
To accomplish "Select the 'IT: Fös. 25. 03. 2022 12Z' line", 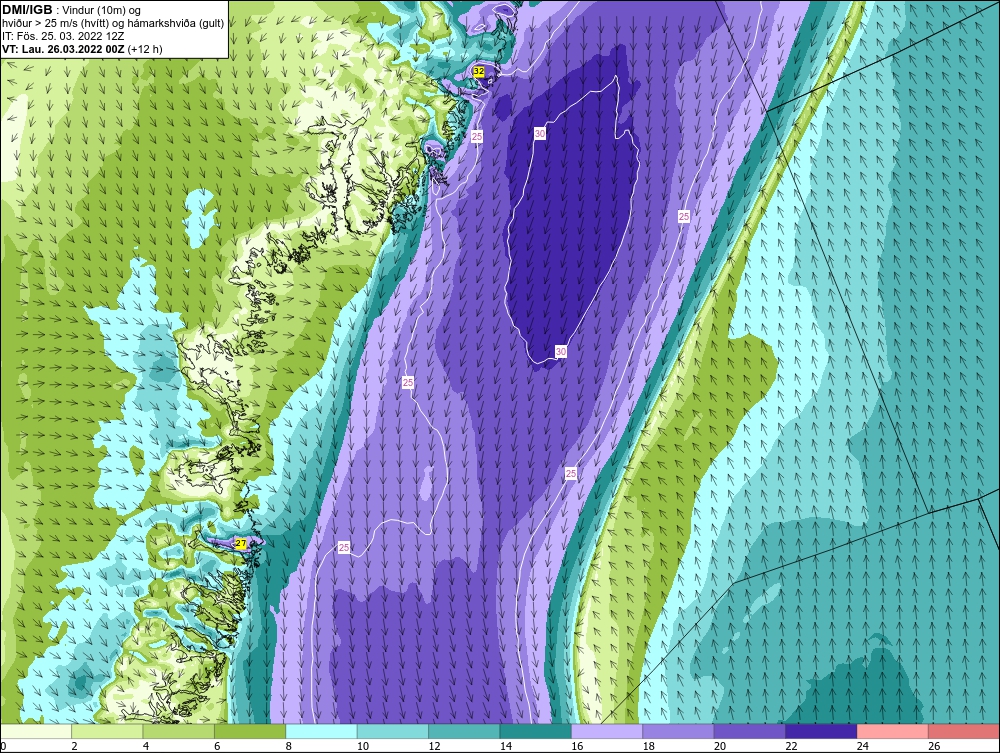I will pos(63,36).
